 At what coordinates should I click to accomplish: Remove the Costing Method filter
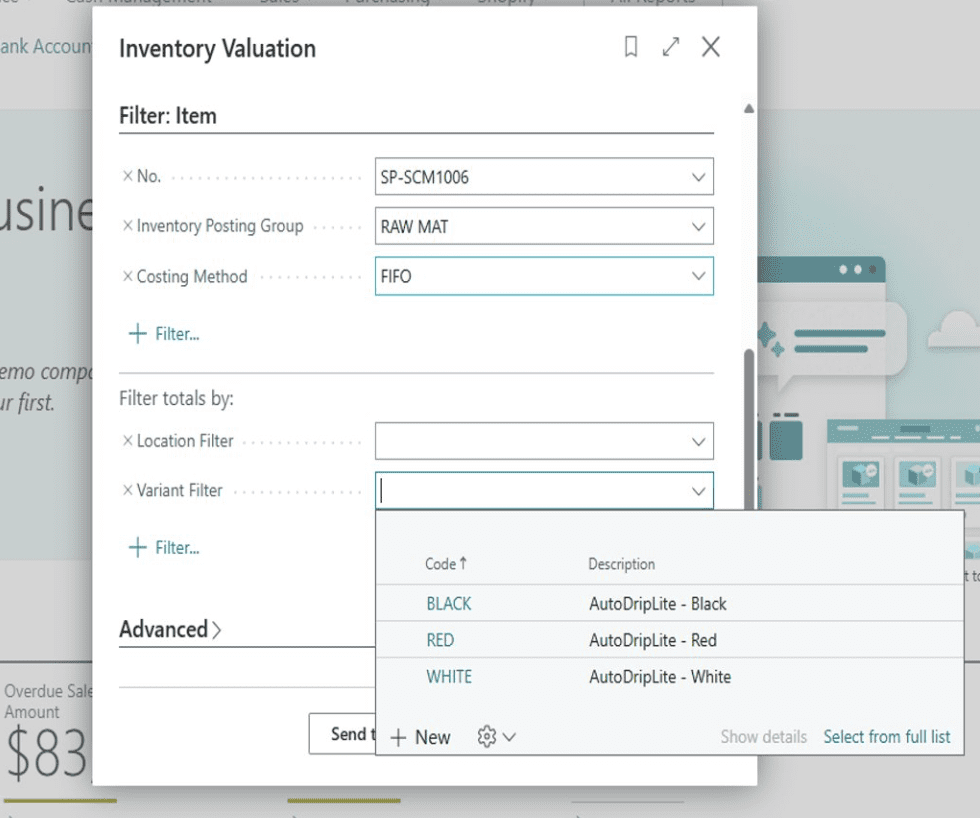pos(127,277)
